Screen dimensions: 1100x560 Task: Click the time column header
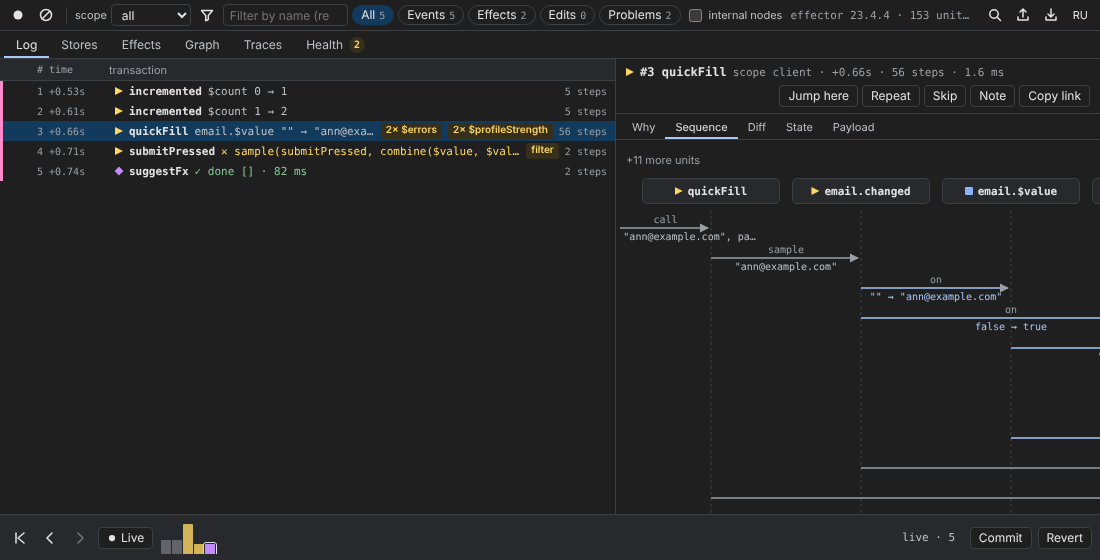pyautogui.click(x=61, y=69)
